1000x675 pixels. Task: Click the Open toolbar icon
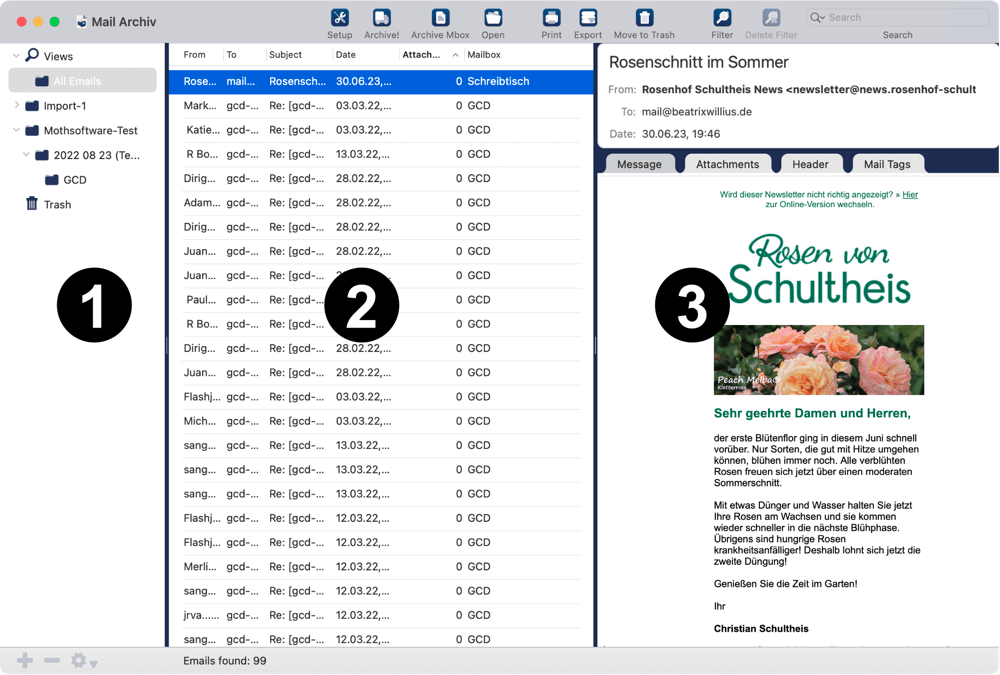(493, 18)
